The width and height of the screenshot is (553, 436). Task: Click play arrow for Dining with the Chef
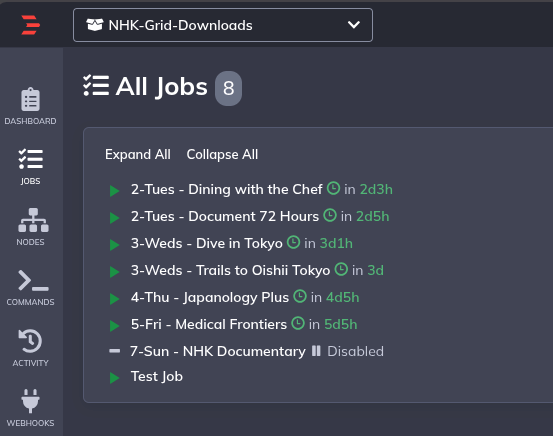(x=115, y=191)
